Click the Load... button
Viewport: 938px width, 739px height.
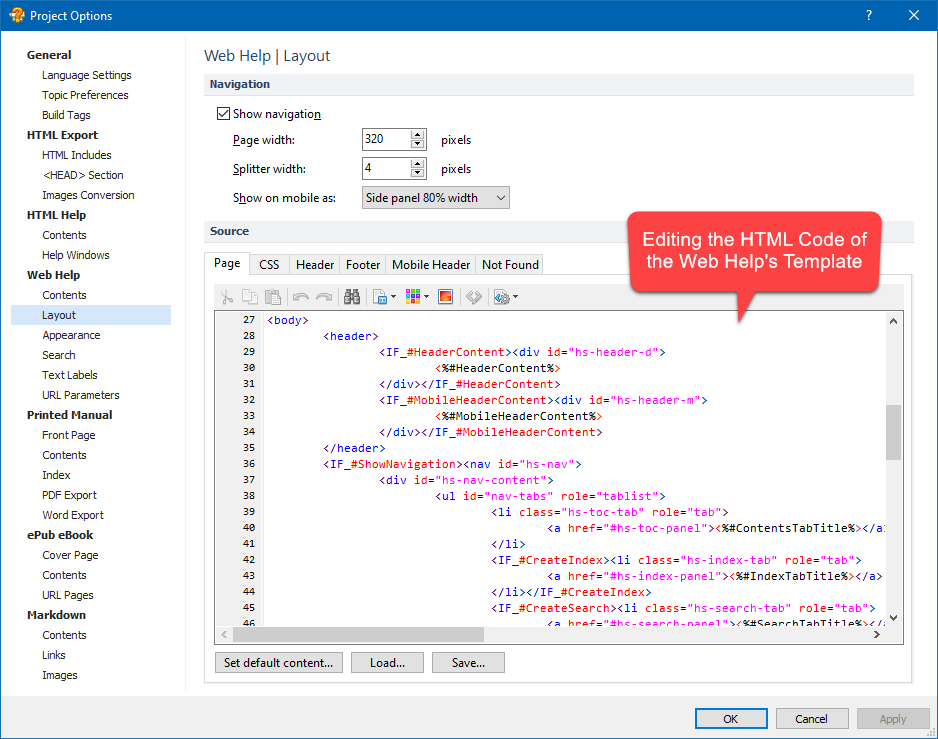(x=388, y=662)
